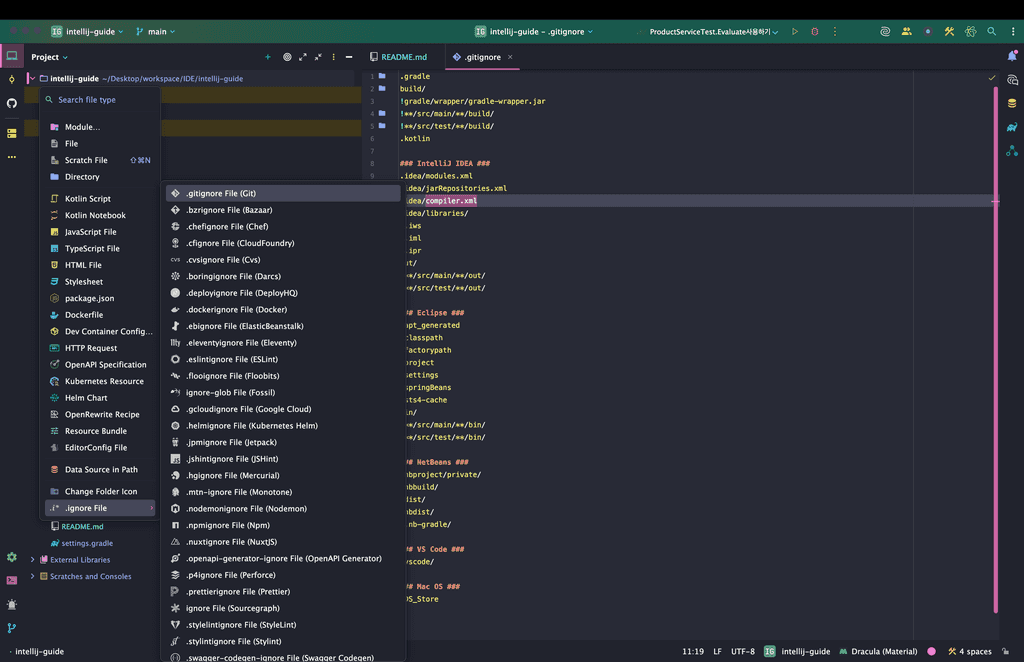This screenshot has height=662, width=1024.
Task: Select .gitignore File (Git) from submenu
Action: tap(221, 193)
